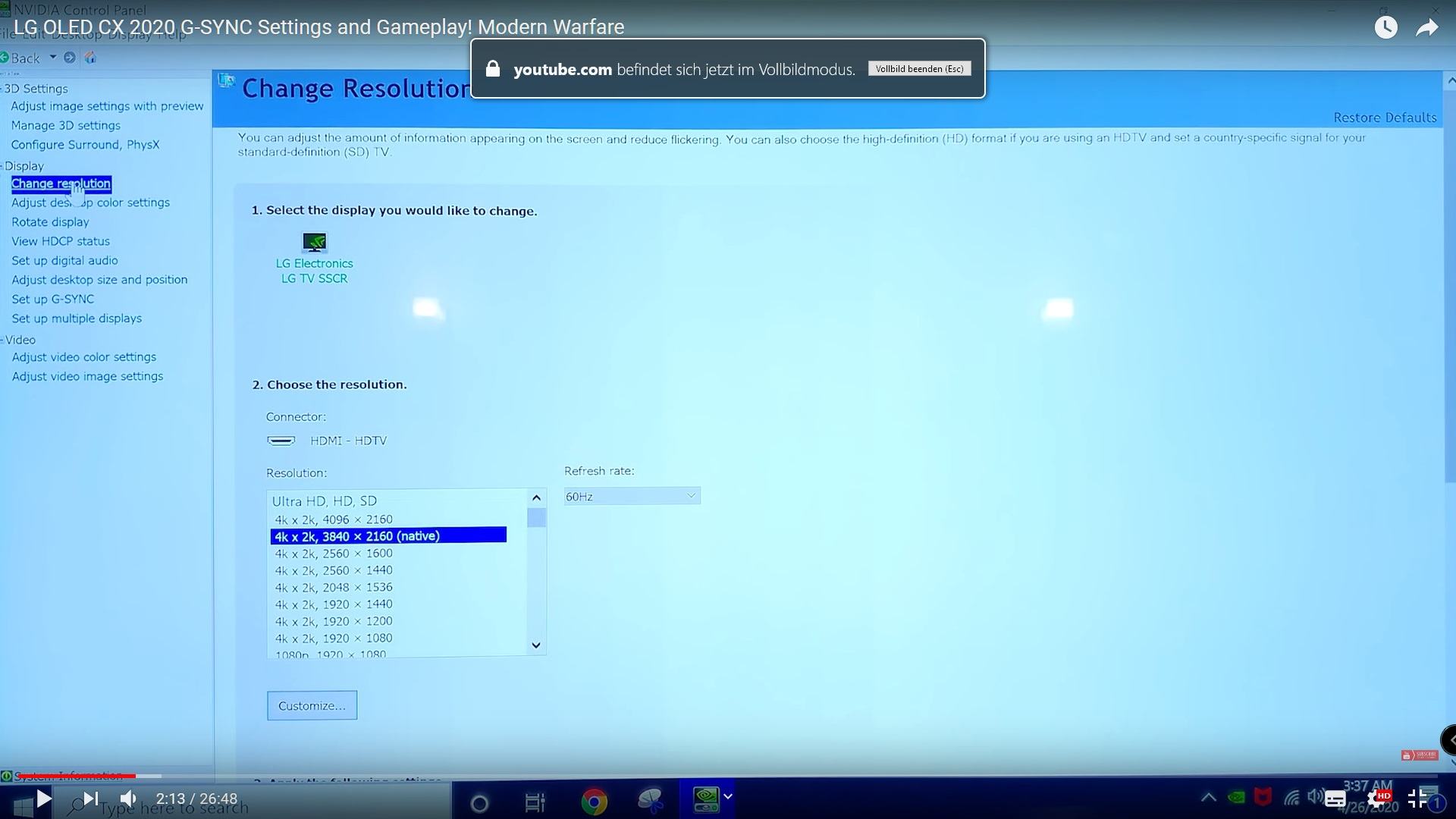1456x819 pixels.
Task: Open Cortana circle on taskbar
Action: tap(479, 802)
